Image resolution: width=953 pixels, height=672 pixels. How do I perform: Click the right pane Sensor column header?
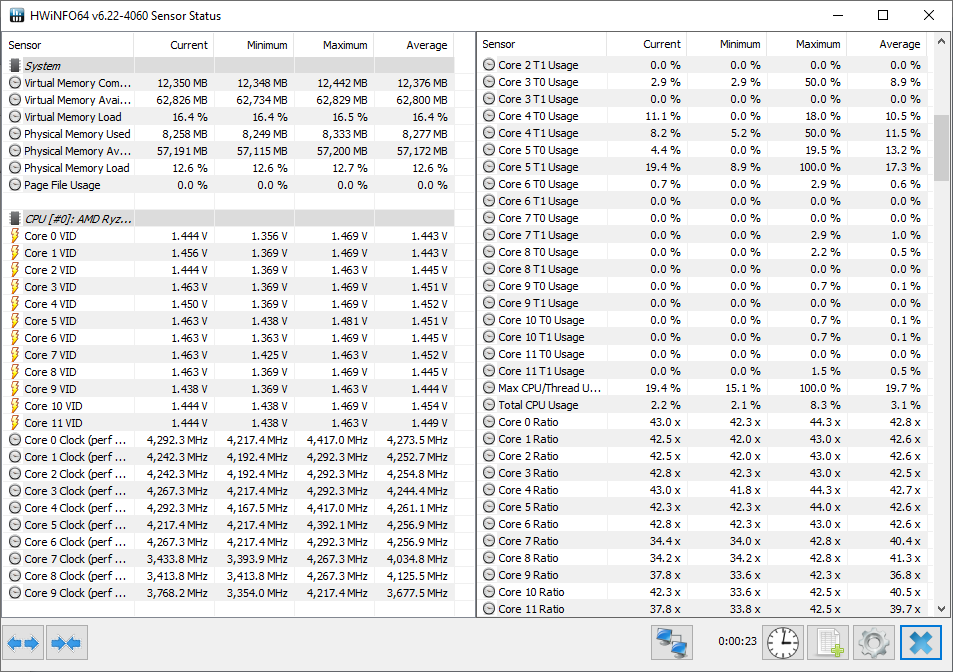[542, 44]
